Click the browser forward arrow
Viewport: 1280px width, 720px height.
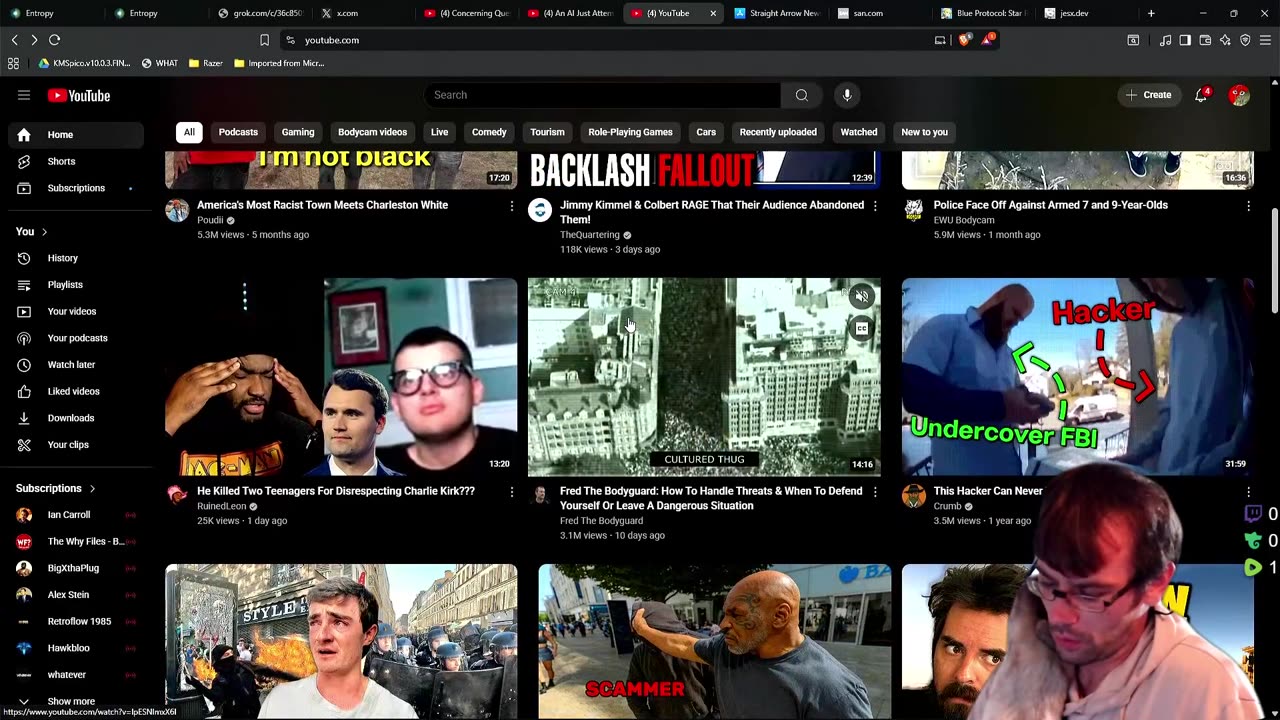[x=34, y=40]
